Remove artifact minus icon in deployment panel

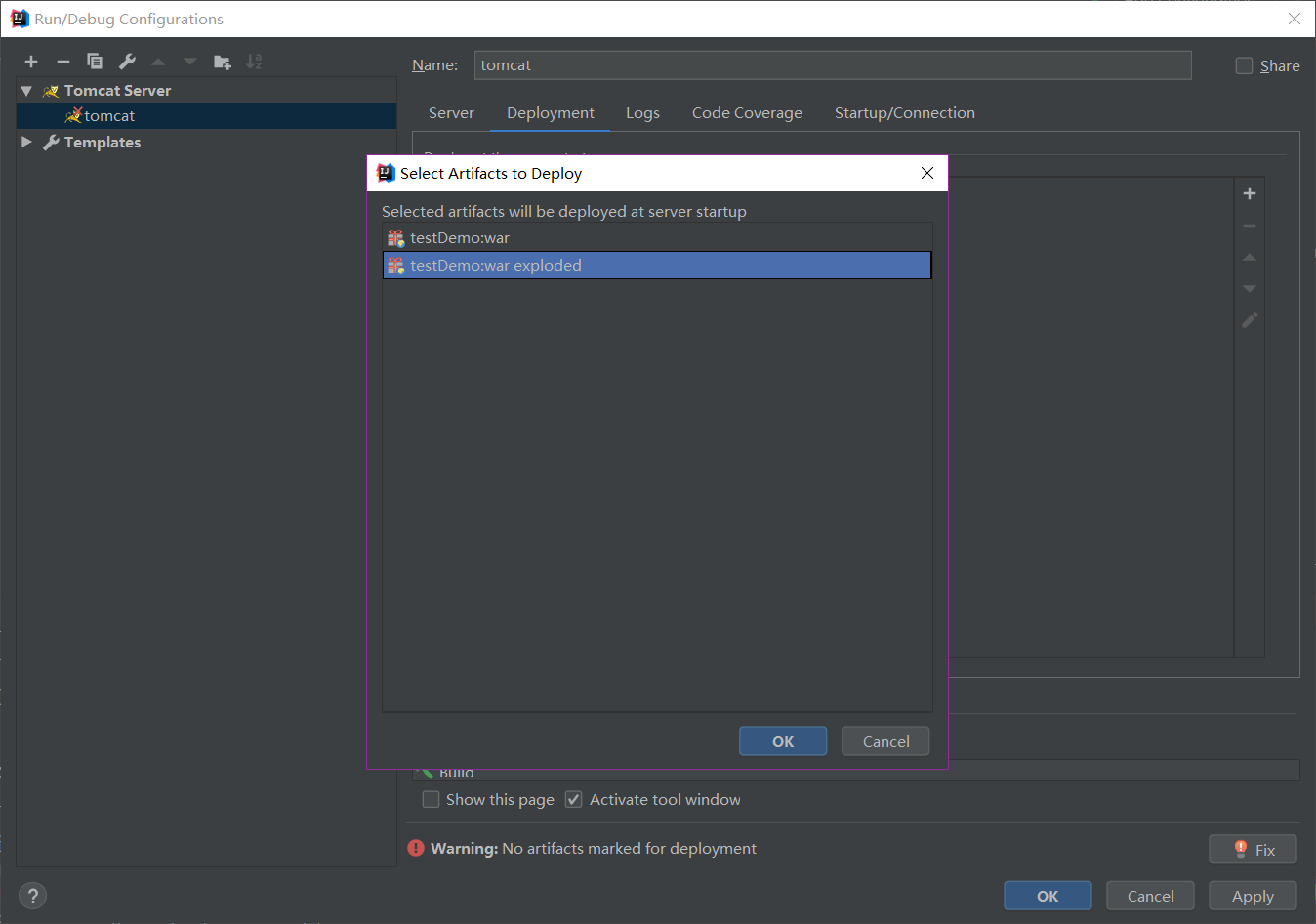point(1250,226)
